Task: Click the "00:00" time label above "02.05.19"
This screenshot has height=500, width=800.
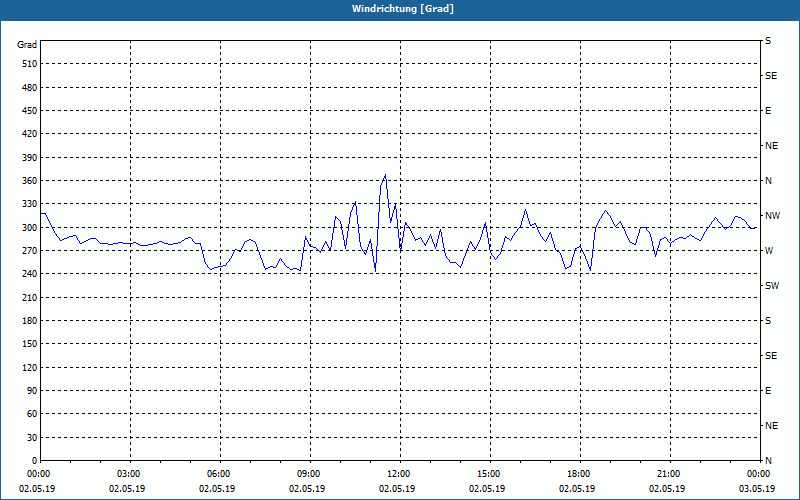Action: (38, 474)
